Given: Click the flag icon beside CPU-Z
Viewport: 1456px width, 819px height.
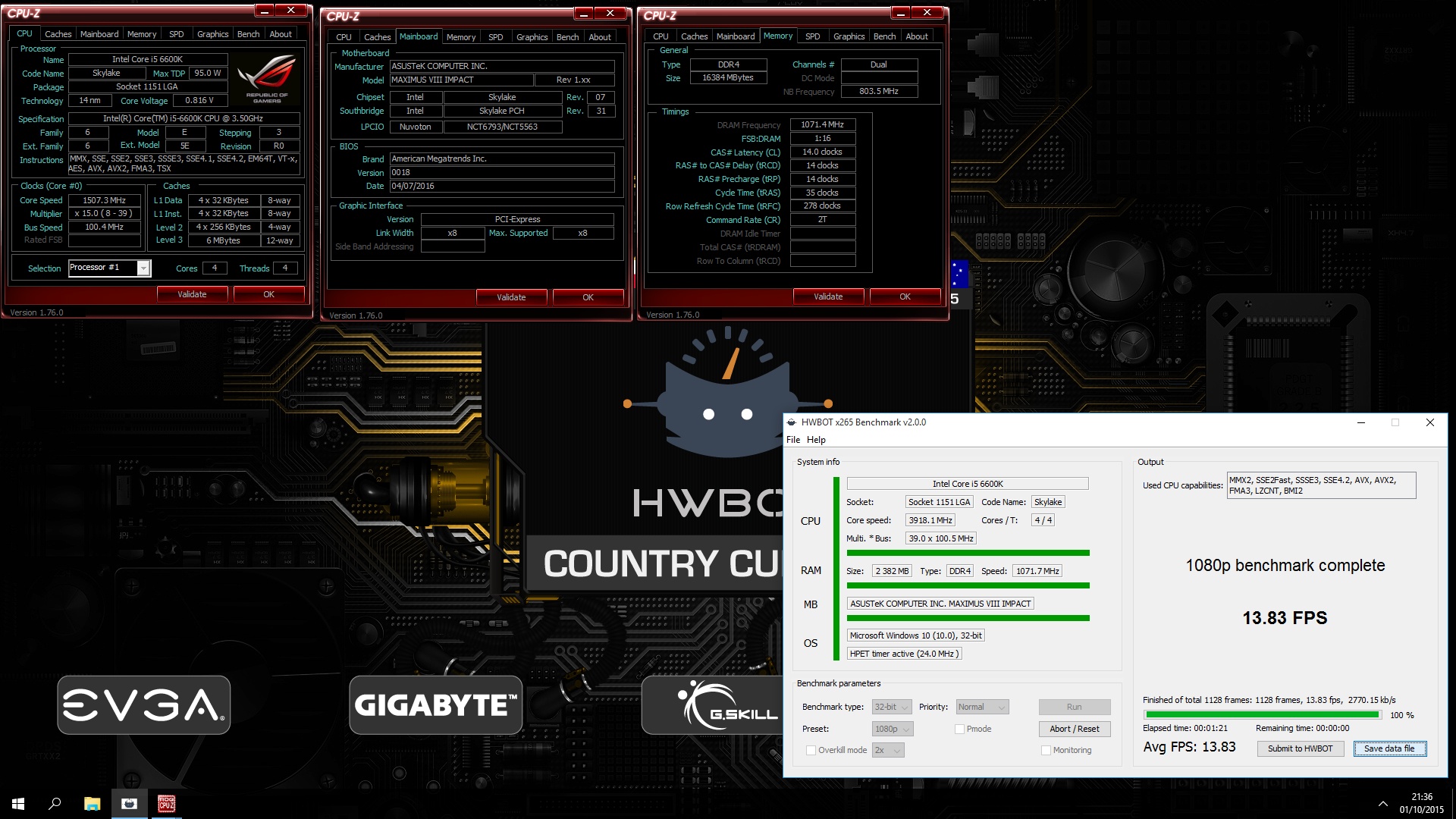Looking at the screenshot, I should pyautogui.click(x=959, y=274).
